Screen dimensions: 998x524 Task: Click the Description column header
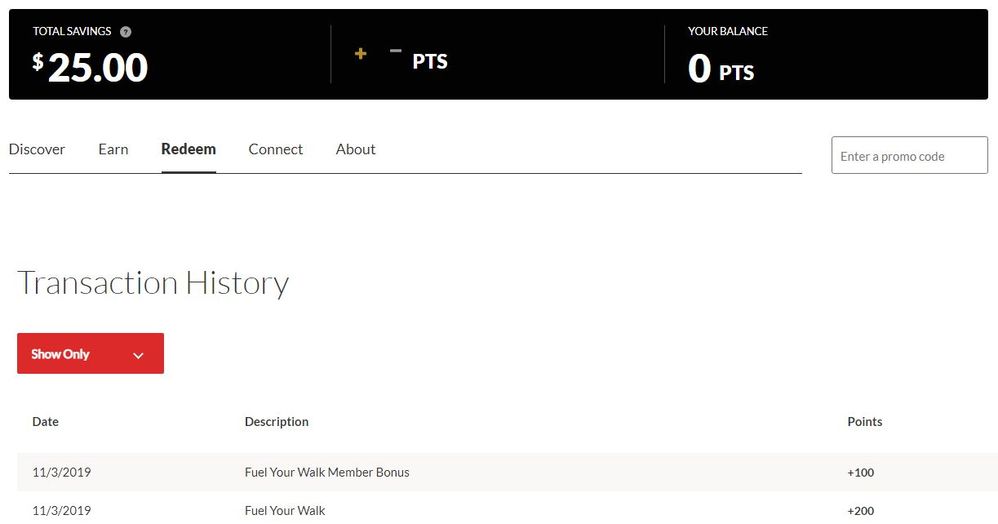(x=276, y=422)
